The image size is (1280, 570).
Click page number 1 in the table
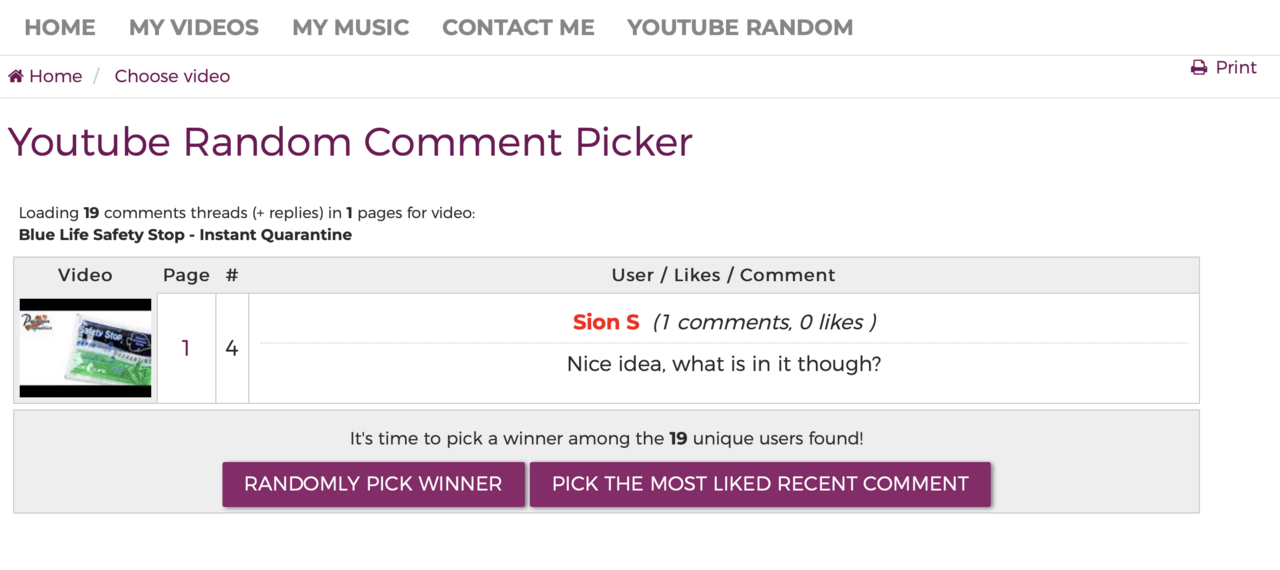pyautogui.click(x=186, y=348)
